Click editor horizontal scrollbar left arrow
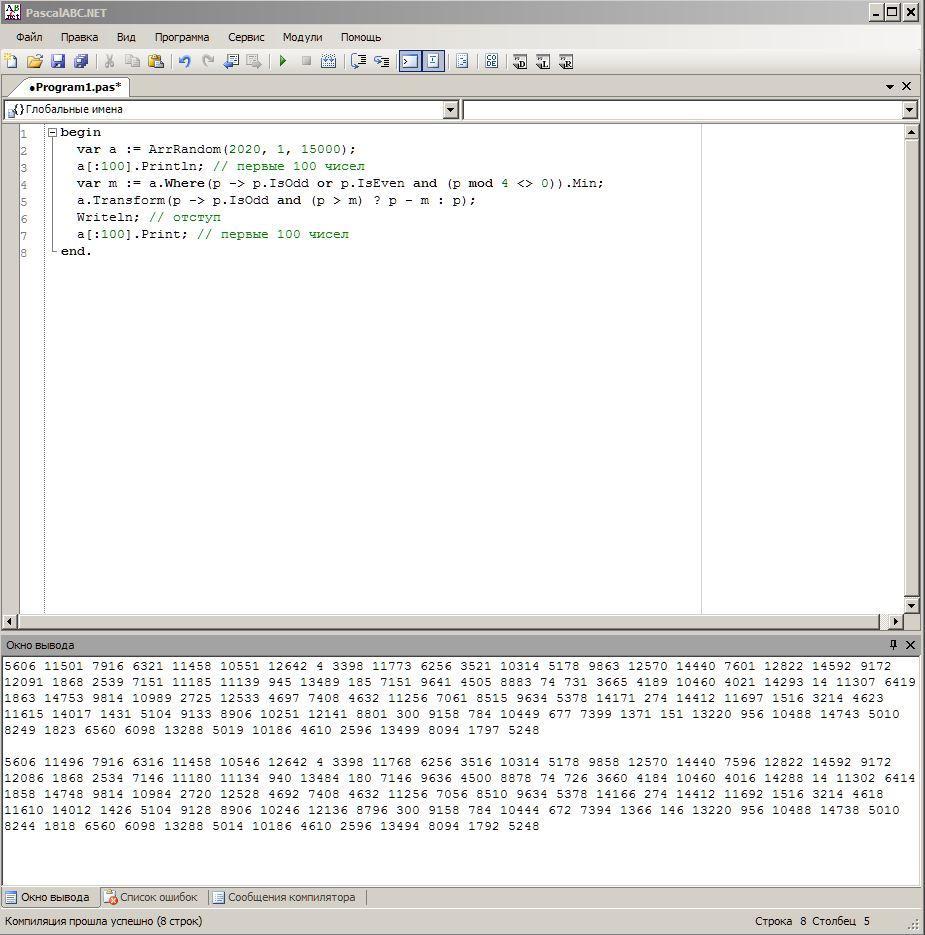This screenshot has height=935, width=925. pos(10,621)
